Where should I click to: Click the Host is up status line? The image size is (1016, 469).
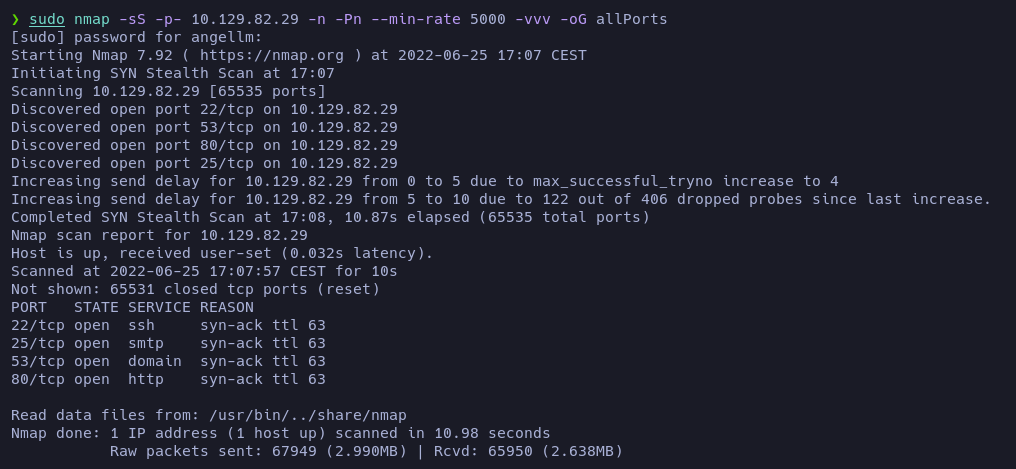[x=222, y=253]
